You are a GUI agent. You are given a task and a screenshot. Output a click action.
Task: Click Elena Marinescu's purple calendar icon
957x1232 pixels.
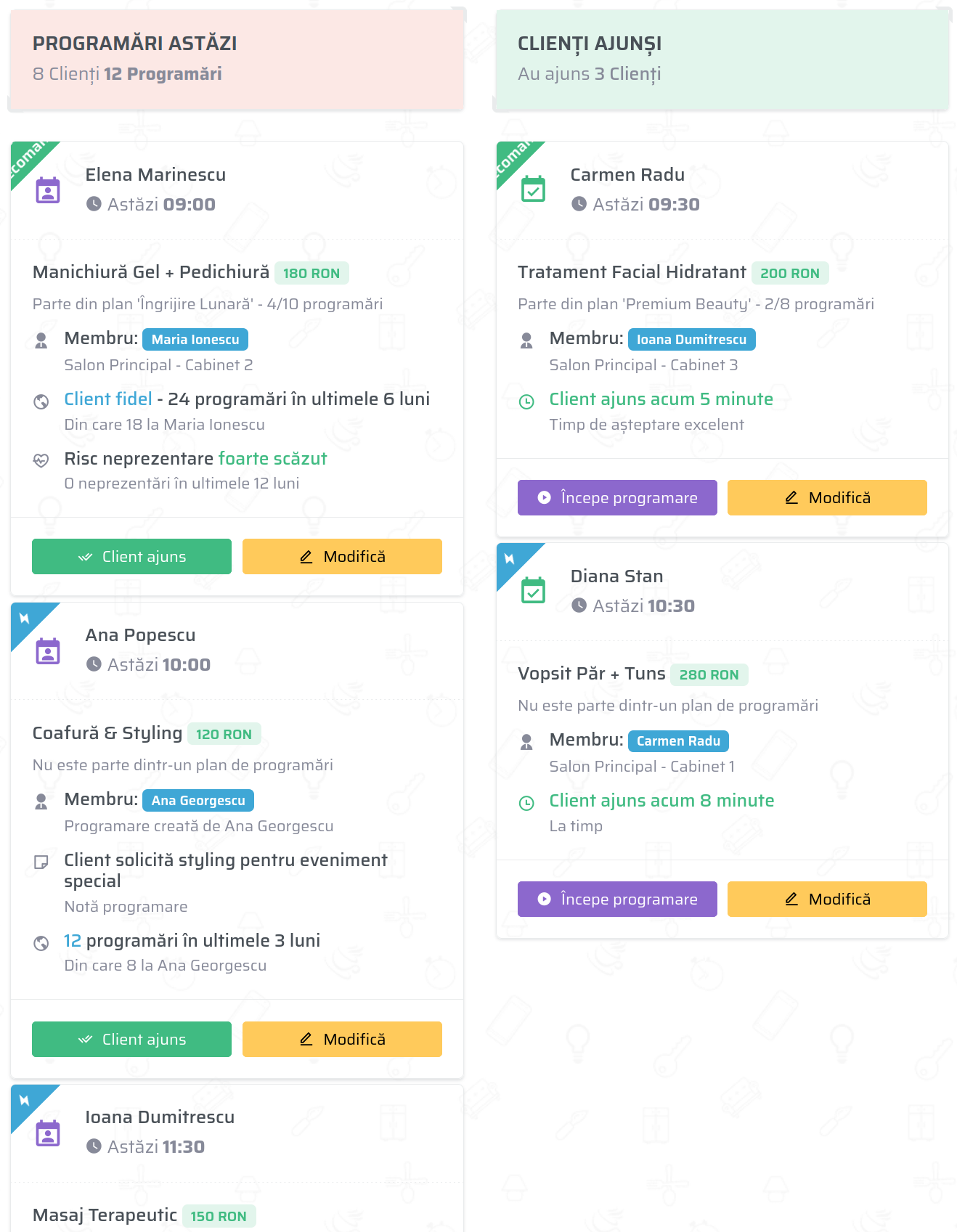(x=48, y=190)
